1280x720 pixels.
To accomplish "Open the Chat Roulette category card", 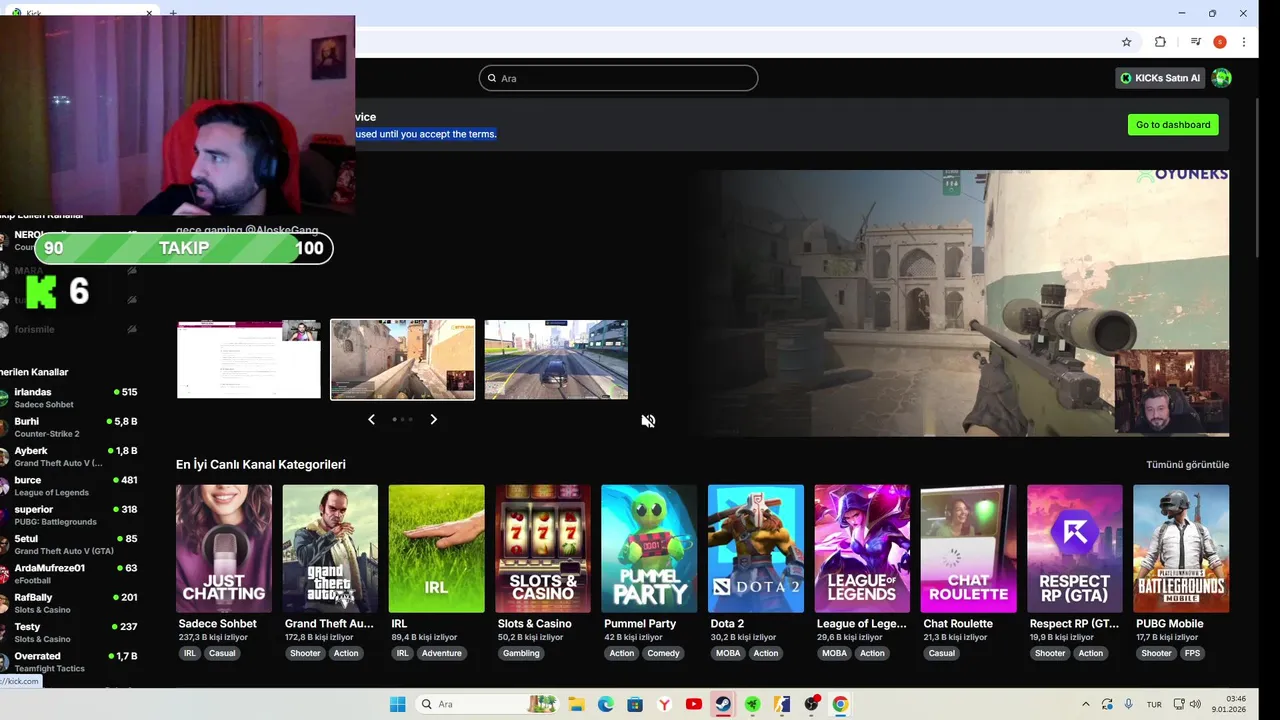I will point(968,549).
